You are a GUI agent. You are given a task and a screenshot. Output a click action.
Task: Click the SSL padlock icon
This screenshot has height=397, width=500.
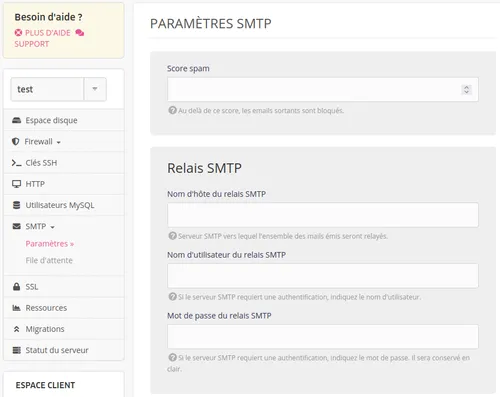point(16,287)
